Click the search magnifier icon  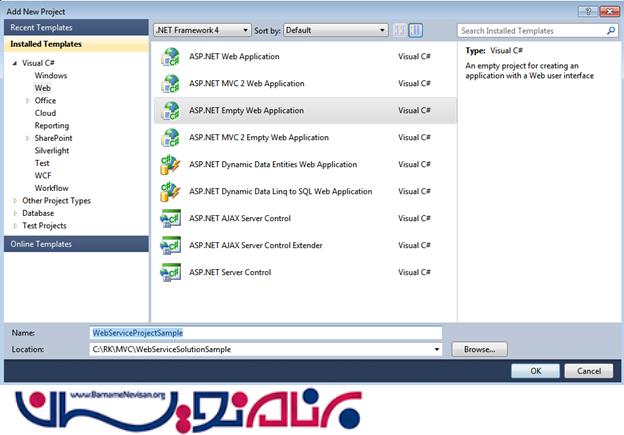611,31
